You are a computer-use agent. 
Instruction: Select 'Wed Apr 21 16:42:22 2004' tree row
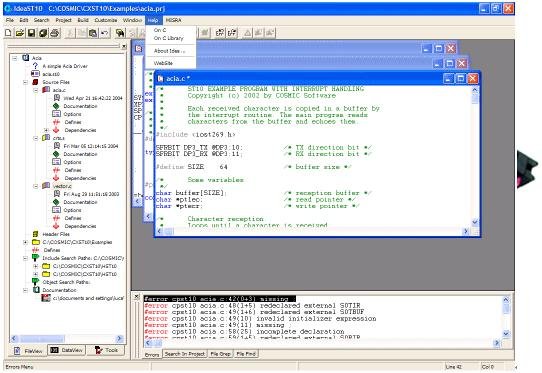tap(93, 98)
